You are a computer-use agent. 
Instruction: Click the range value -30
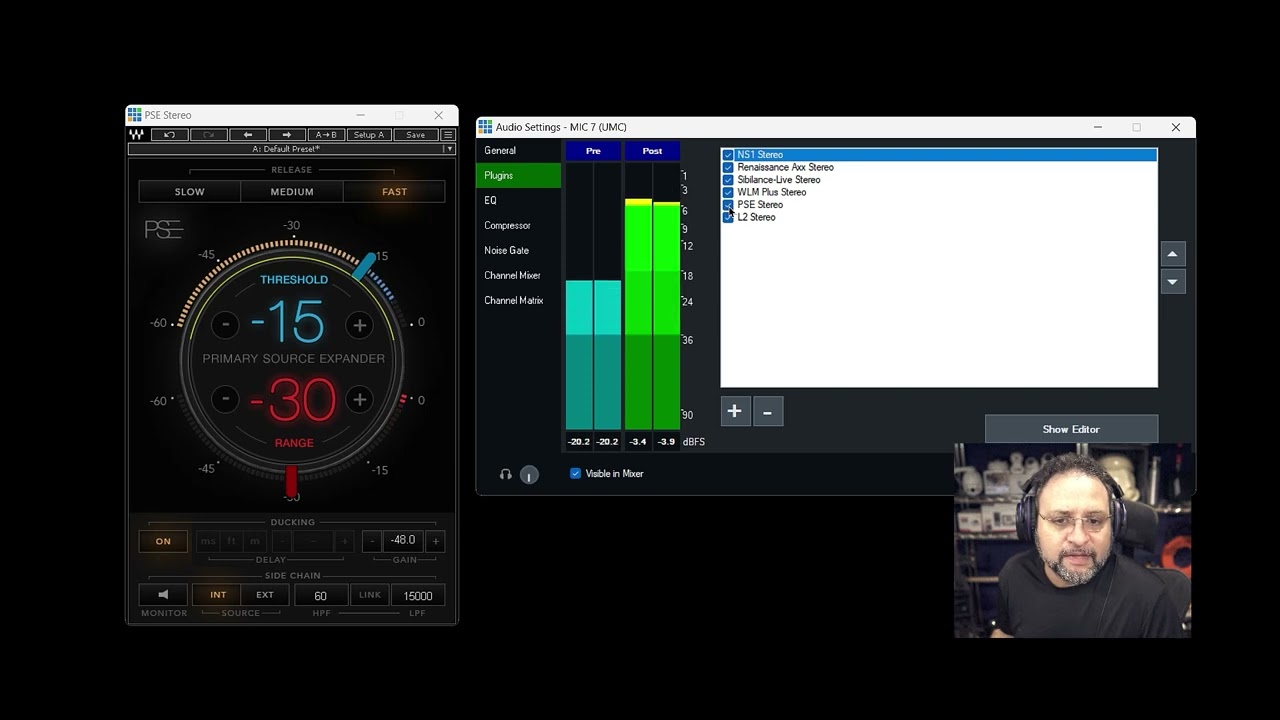coord(293,400)
